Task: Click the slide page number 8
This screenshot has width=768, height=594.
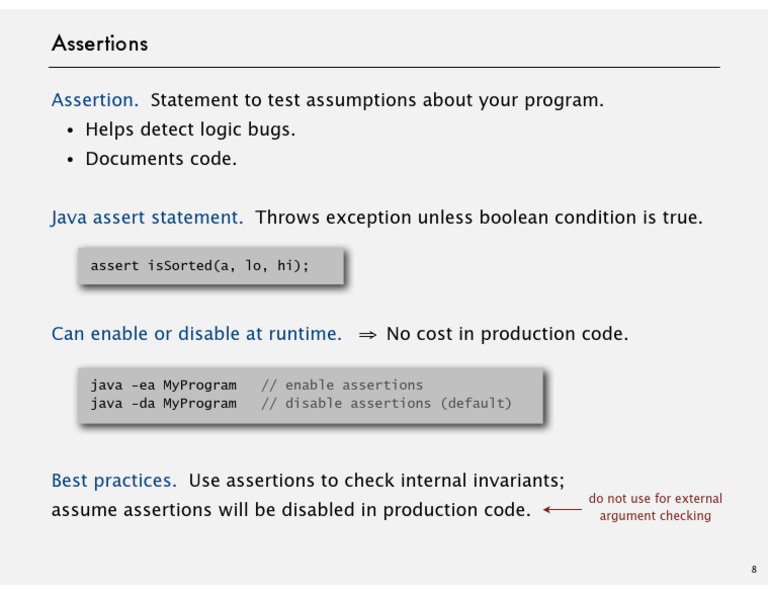Action: [754, 570]
